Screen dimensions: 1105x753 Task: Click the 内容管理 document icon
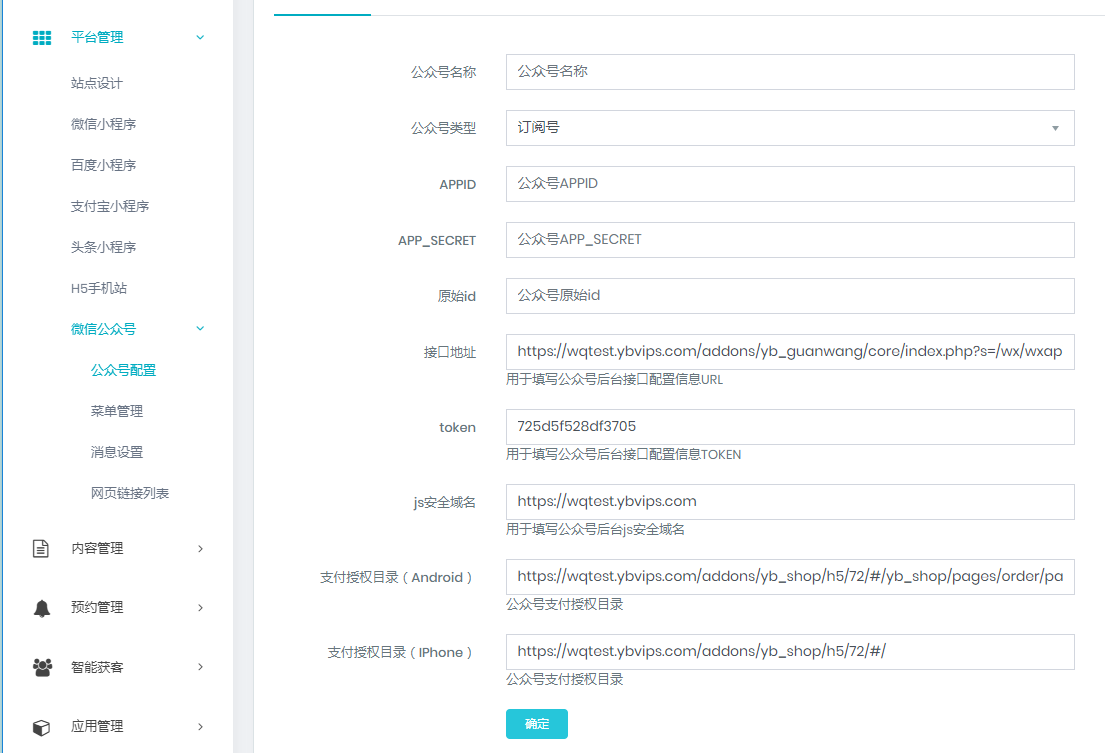[x=41, y=549]
